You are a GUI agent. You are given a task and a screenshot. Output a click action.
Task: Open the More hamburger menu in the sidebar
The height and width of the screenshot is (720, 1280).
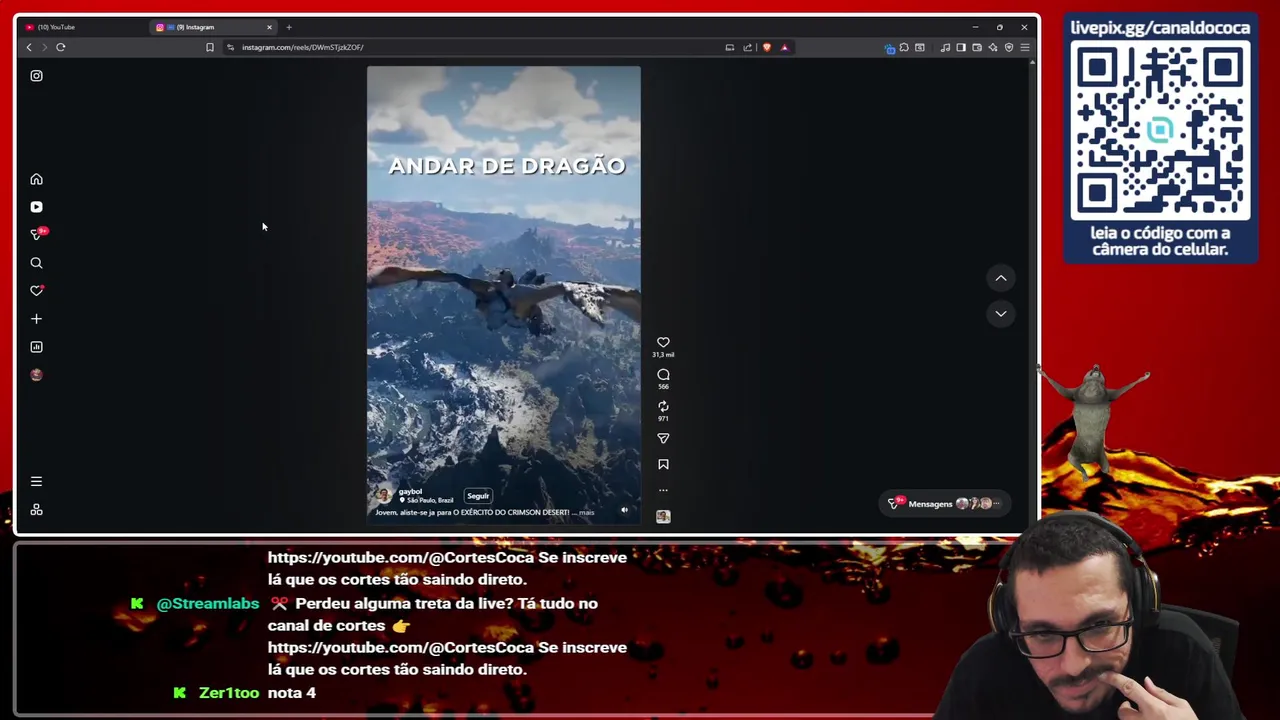[36, 481]
